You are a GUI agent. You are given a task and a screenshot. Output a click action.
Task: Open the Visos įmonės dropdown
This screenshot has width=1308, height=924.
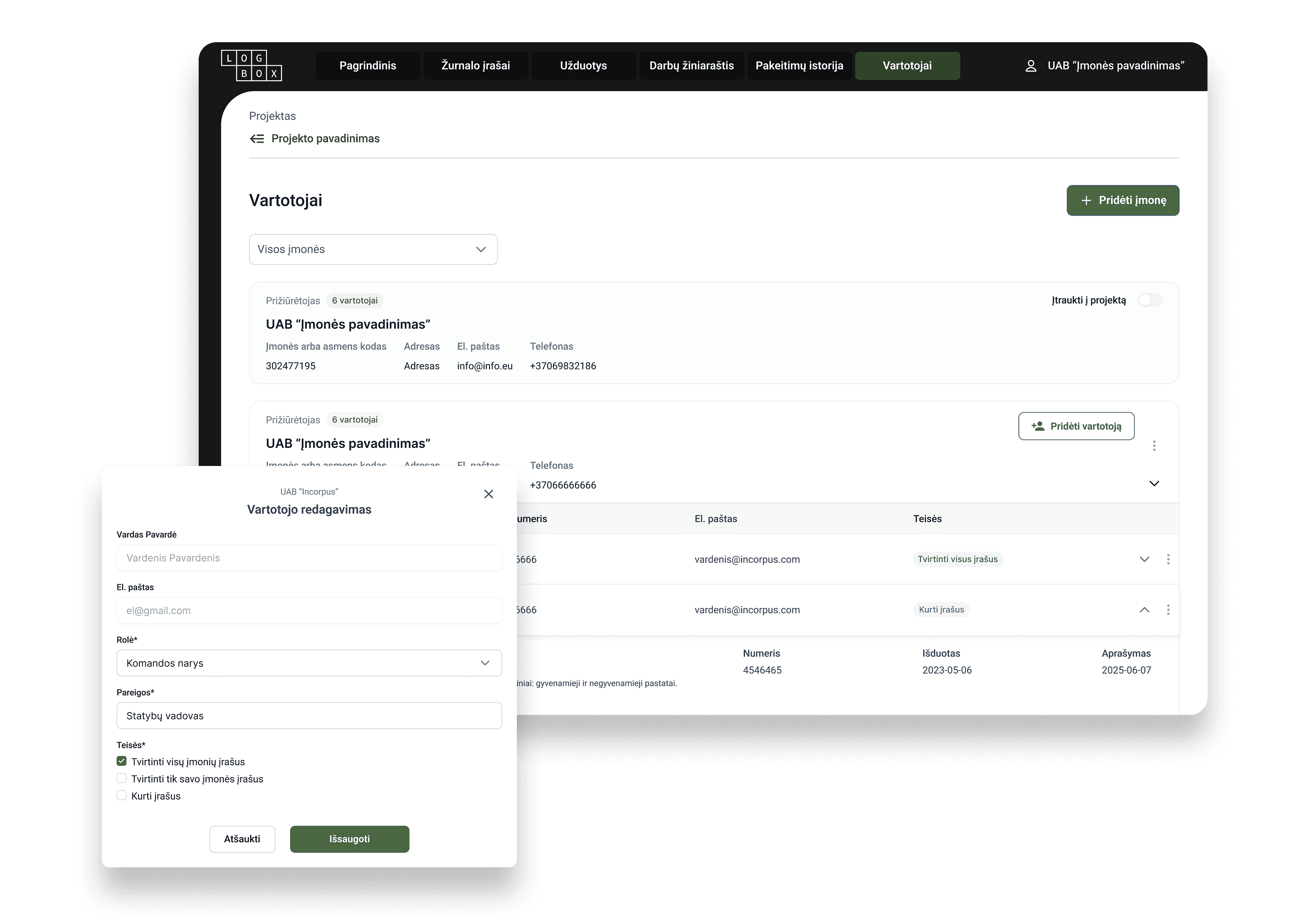(x=373, y=250)
